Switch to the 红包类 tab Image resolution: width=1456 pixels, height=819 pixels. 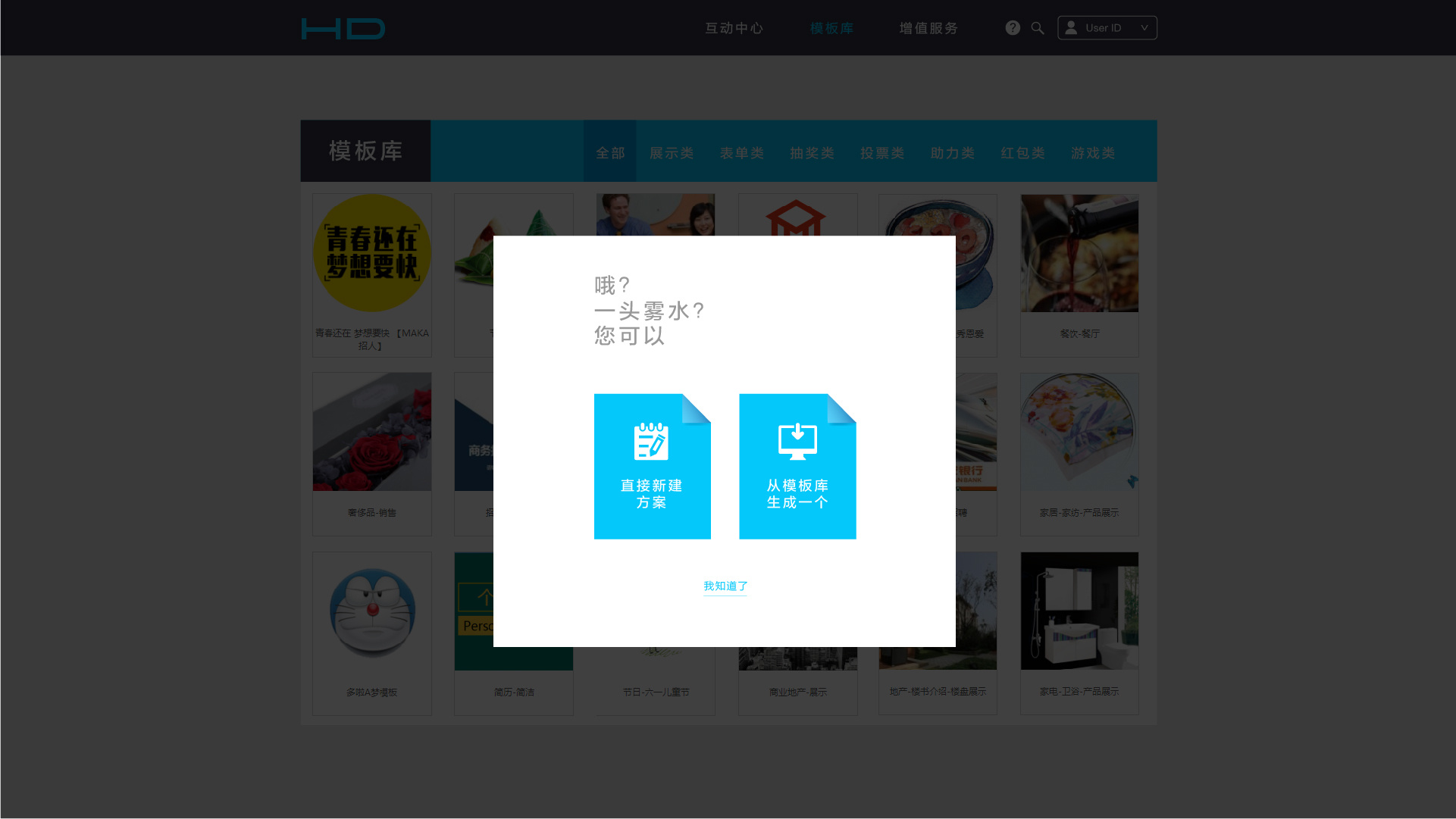1022,153
